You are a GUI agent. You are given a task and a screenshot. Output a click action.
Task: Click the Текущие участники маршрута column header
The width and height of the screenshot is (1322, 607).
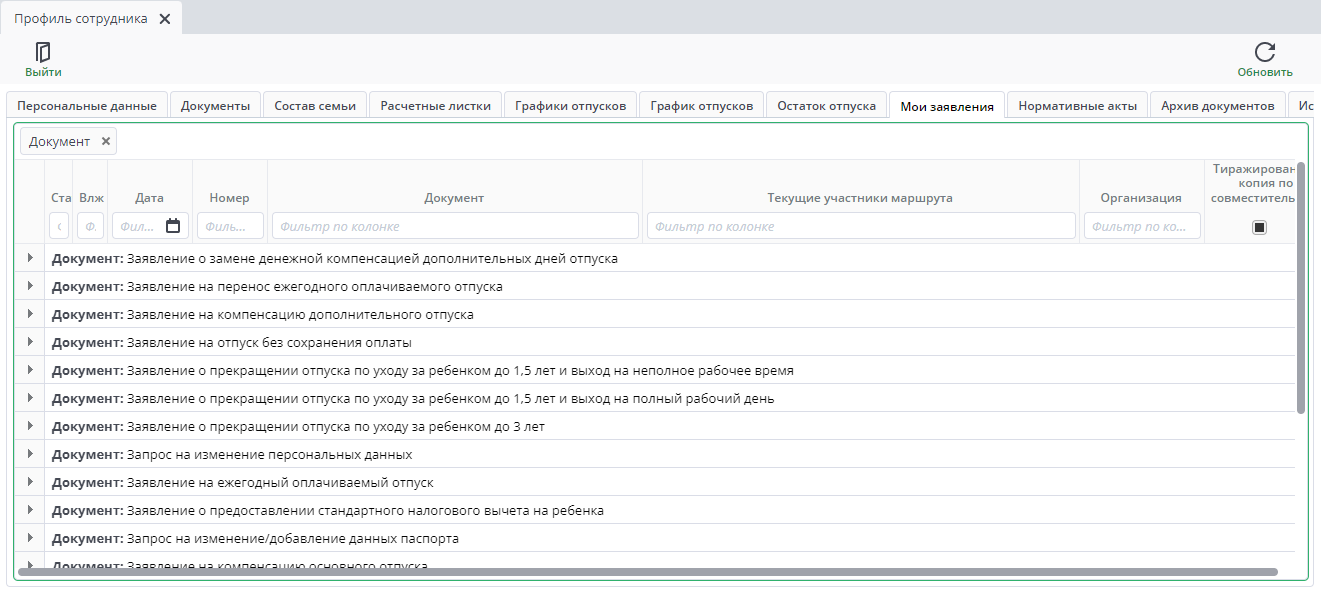tap(859, 198)
